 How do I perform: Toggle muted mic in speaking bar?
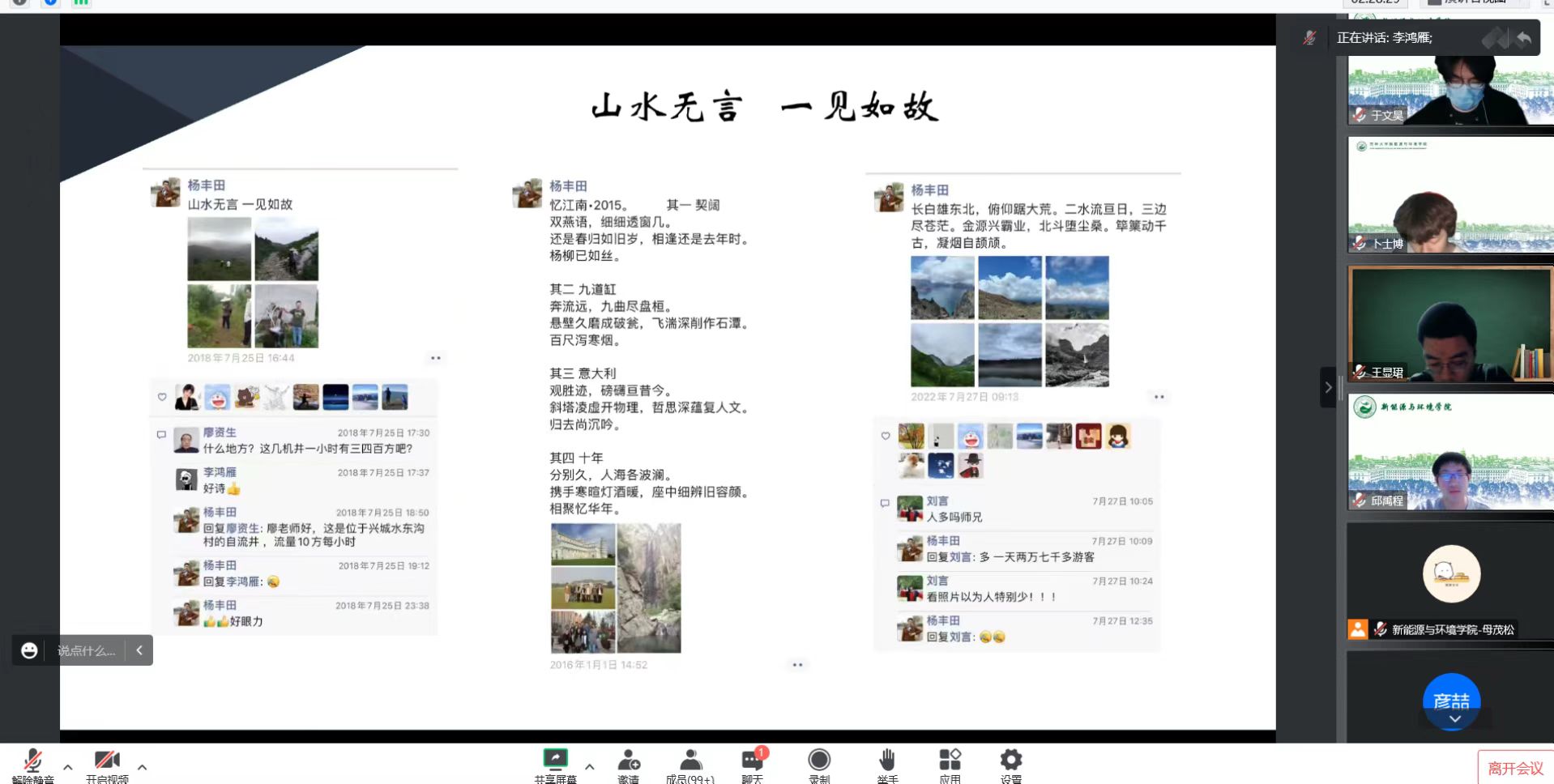click(1309, 38)
